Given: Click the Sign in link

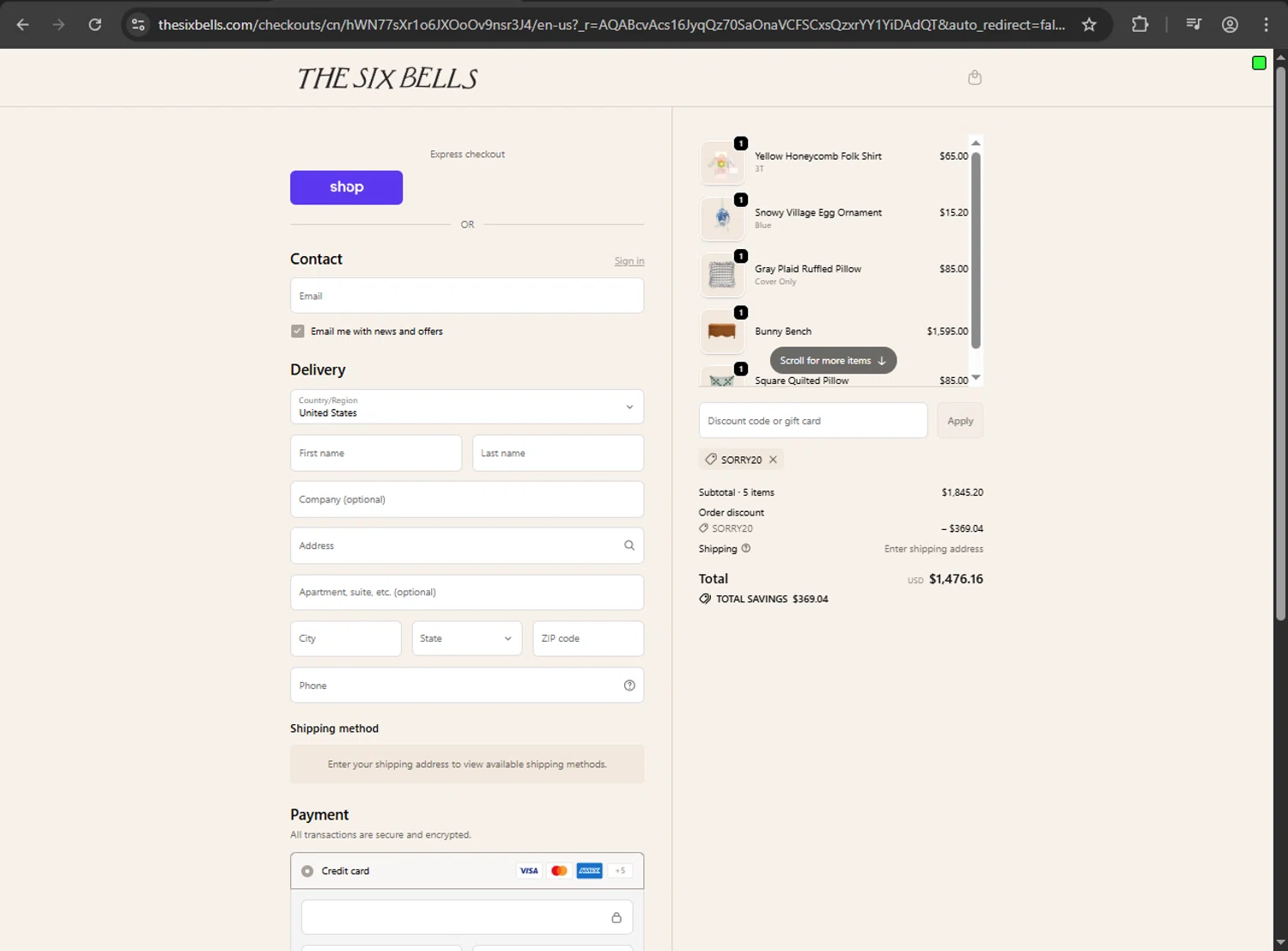Looking at the screenshot, I should pyautogui.click(x=629, y=261).
